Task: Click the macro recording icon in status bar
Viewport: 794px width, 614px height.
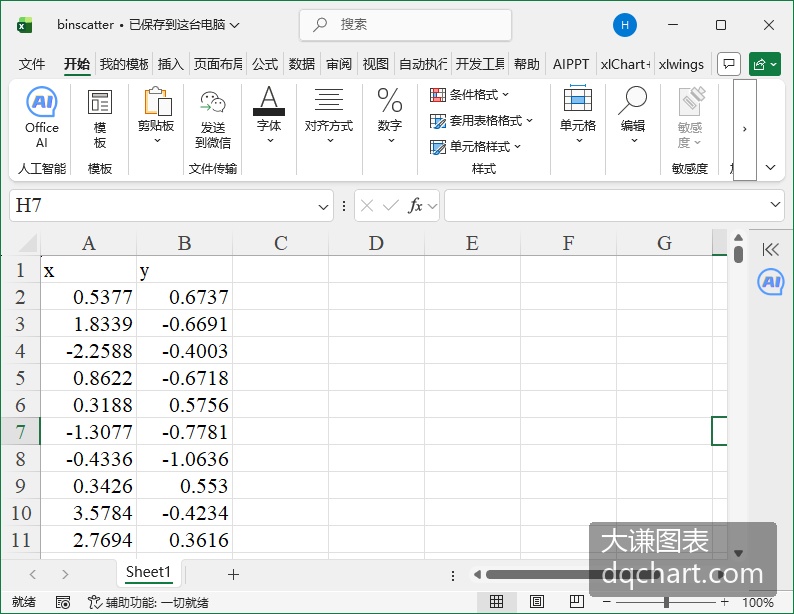Action: [63, 602]
